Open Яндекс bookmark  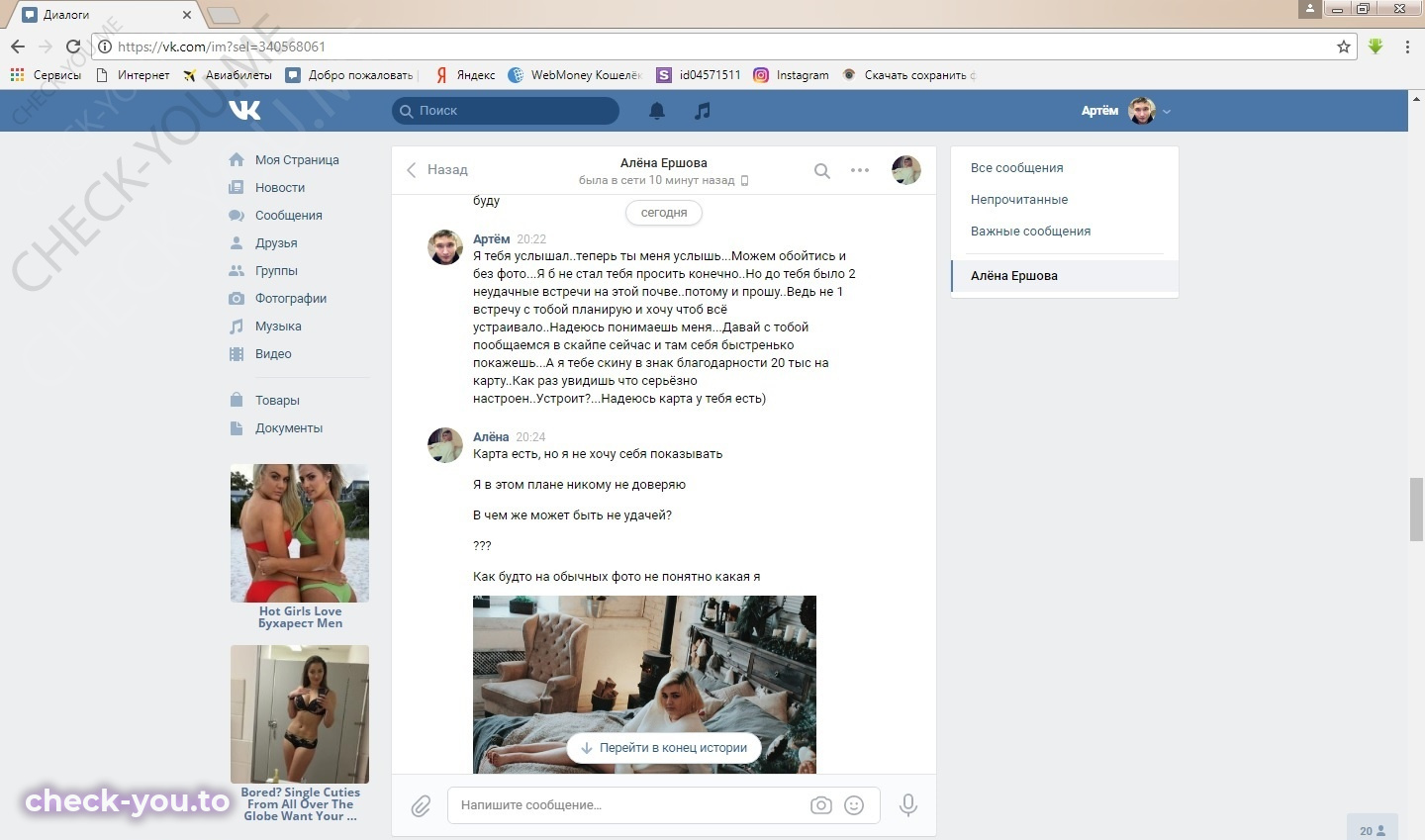(x=465, y=75)
